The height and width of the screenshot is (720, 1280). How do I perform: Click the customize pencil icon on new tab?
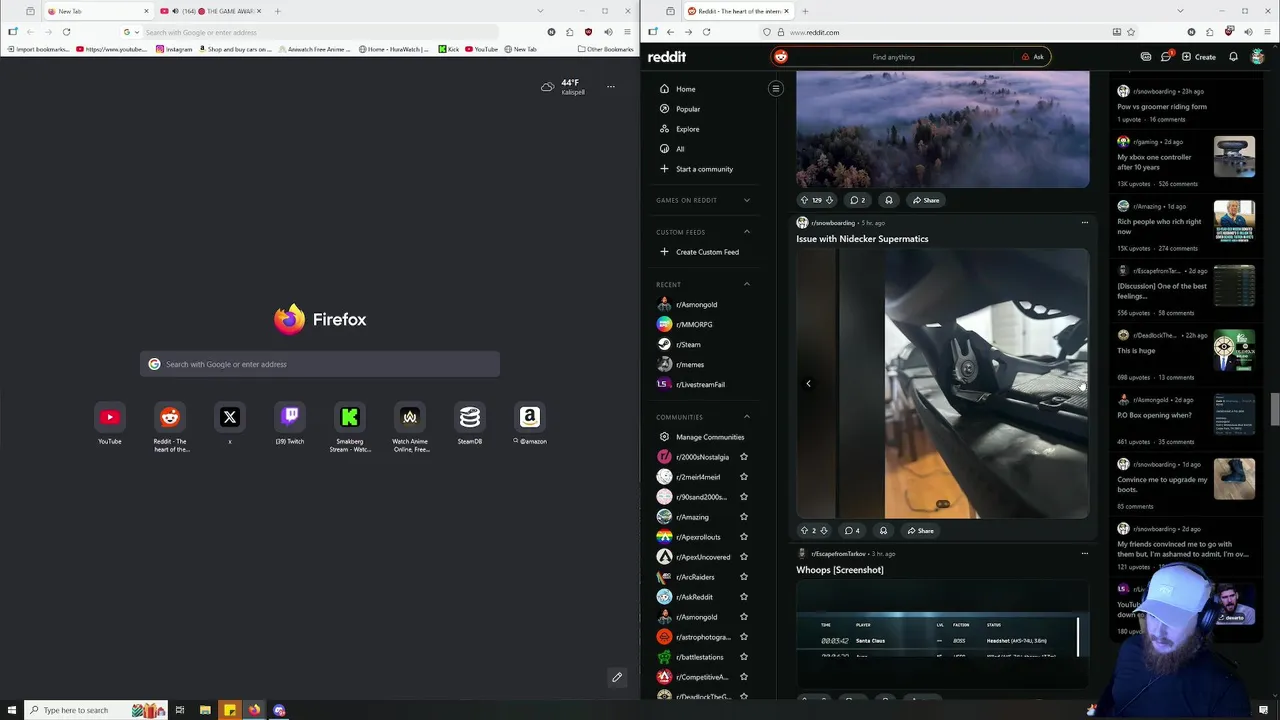617,677
